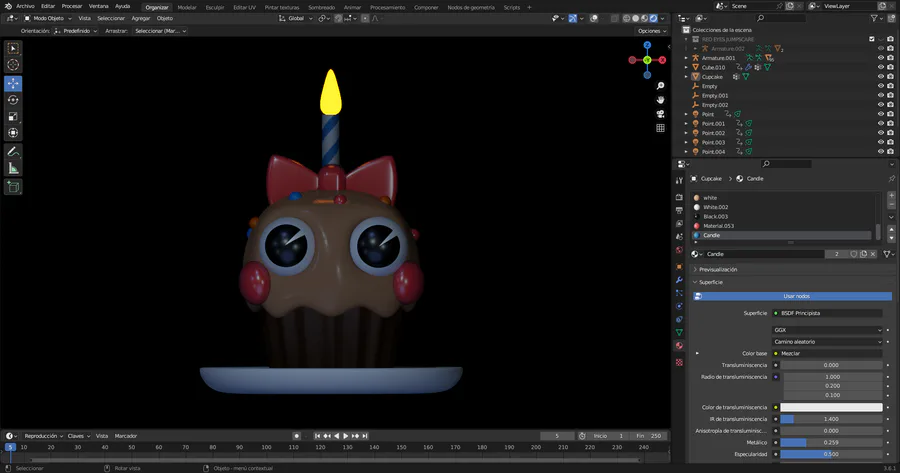Viewport: 900px width, 473px height.
Task: Open the Editar menu
Action: 48,6
